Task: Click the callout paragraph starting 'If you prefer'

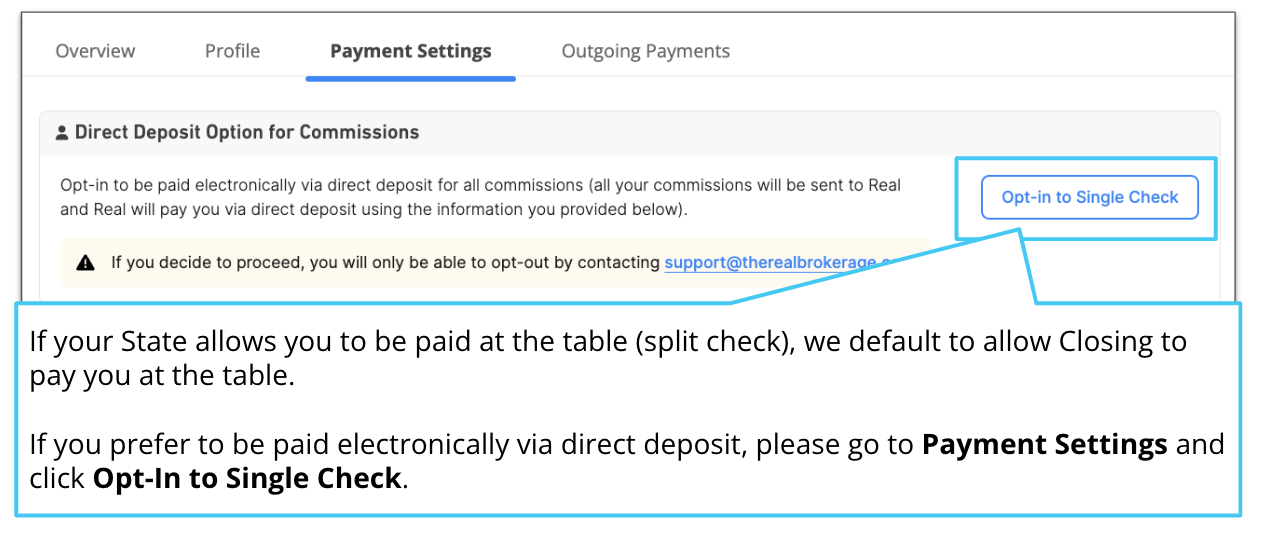Action: click(626, 461)
